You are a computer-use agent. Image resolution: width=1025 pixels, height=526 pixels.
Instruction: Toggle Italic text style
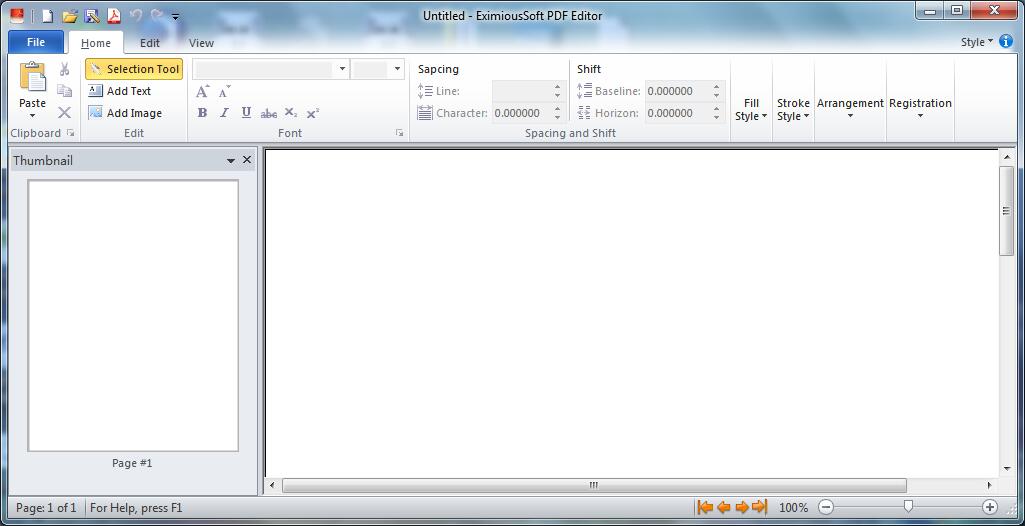click(224, 113)
